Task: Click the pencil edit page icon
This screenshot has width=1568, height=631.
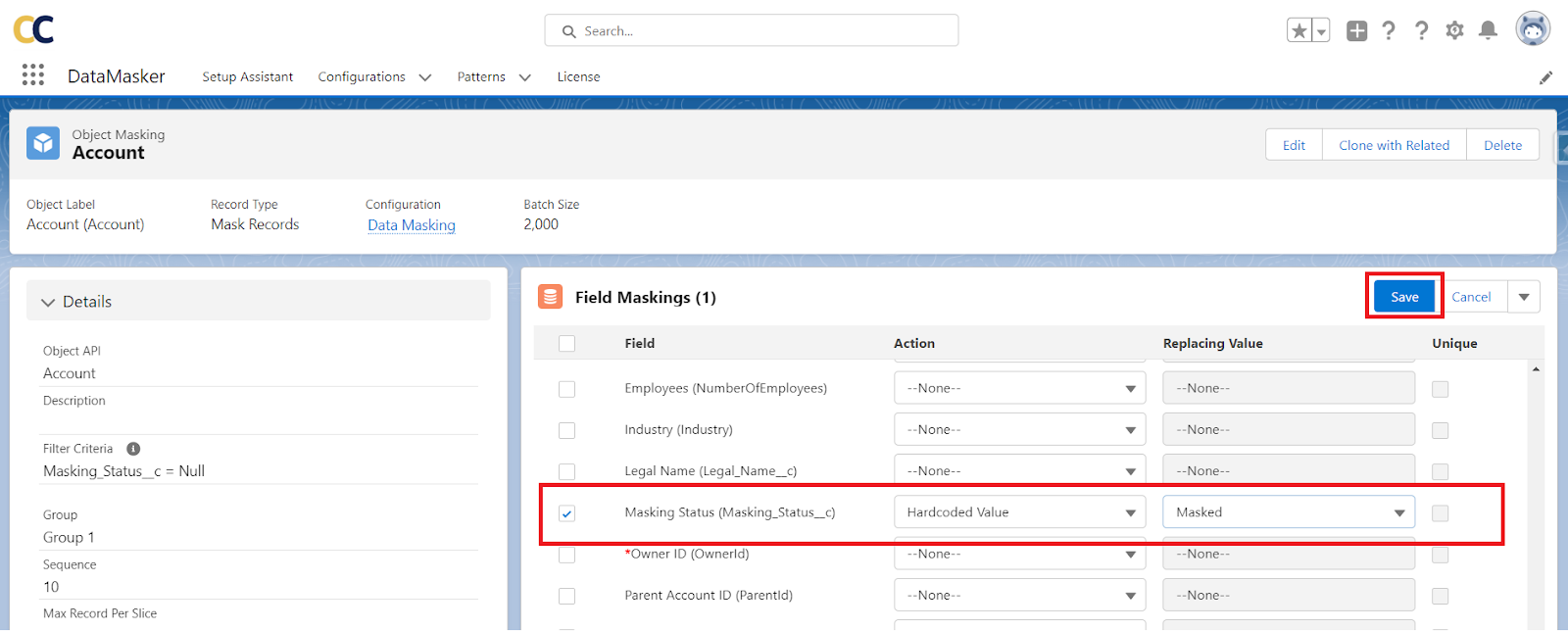Action: [x=1545, y=77]
